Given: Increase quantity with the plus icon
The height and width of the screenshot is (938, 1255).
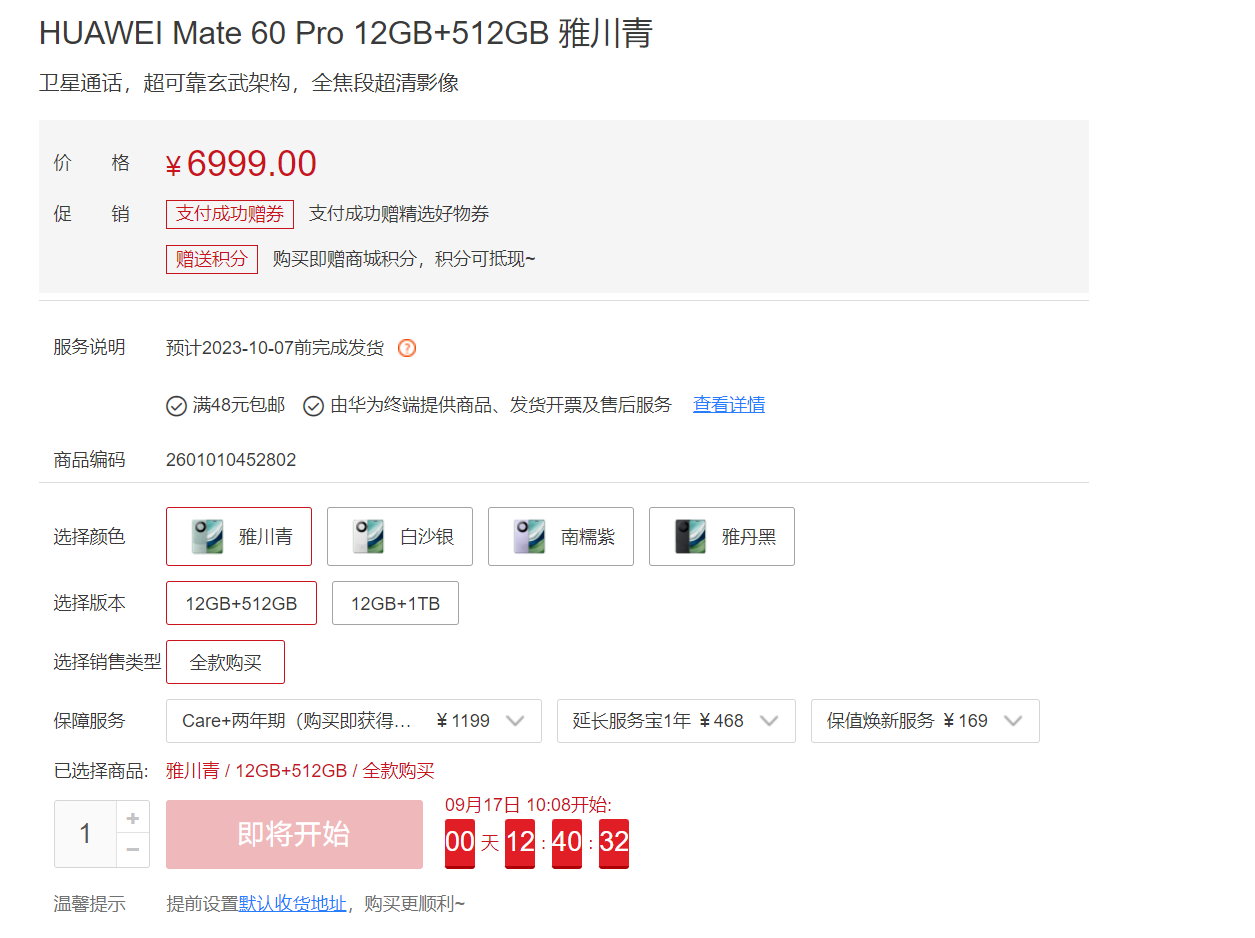Looking at the screenshot, I should click(x=132, y=817).
